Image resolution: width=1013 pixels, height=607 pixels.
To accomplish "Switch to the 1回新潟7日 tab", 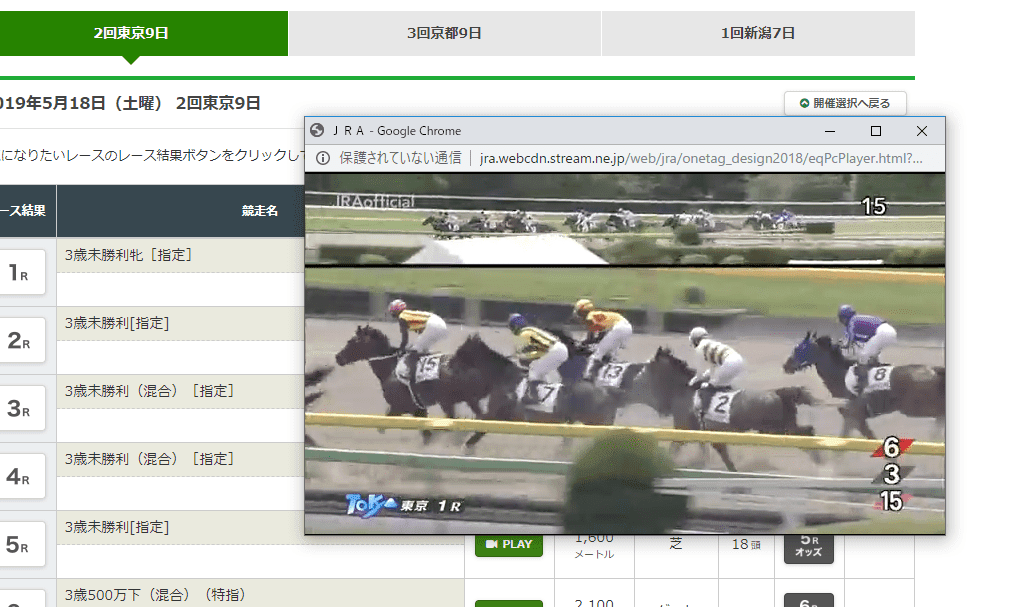I will [x=758, y=33].
